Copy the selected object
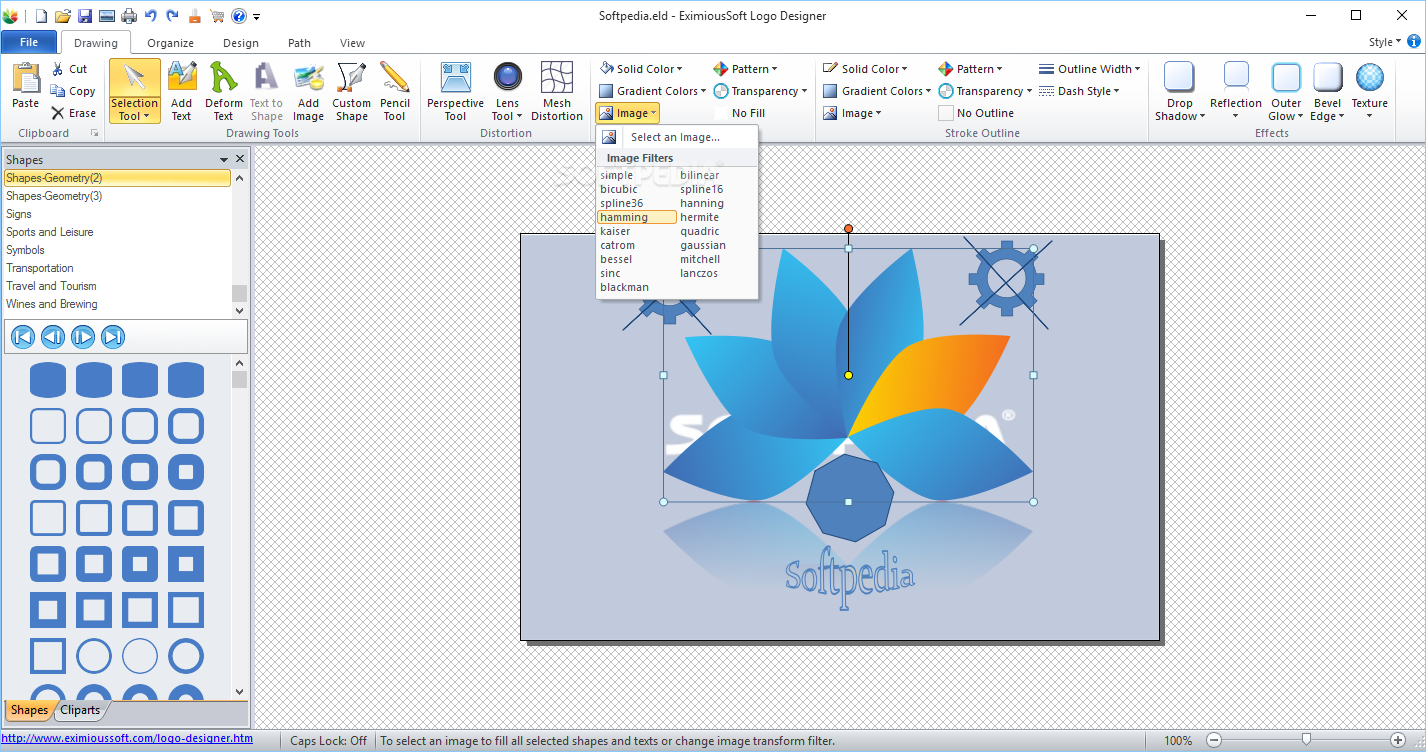The height and width of the screenshot is (752, 1426). tap(73, 91)
